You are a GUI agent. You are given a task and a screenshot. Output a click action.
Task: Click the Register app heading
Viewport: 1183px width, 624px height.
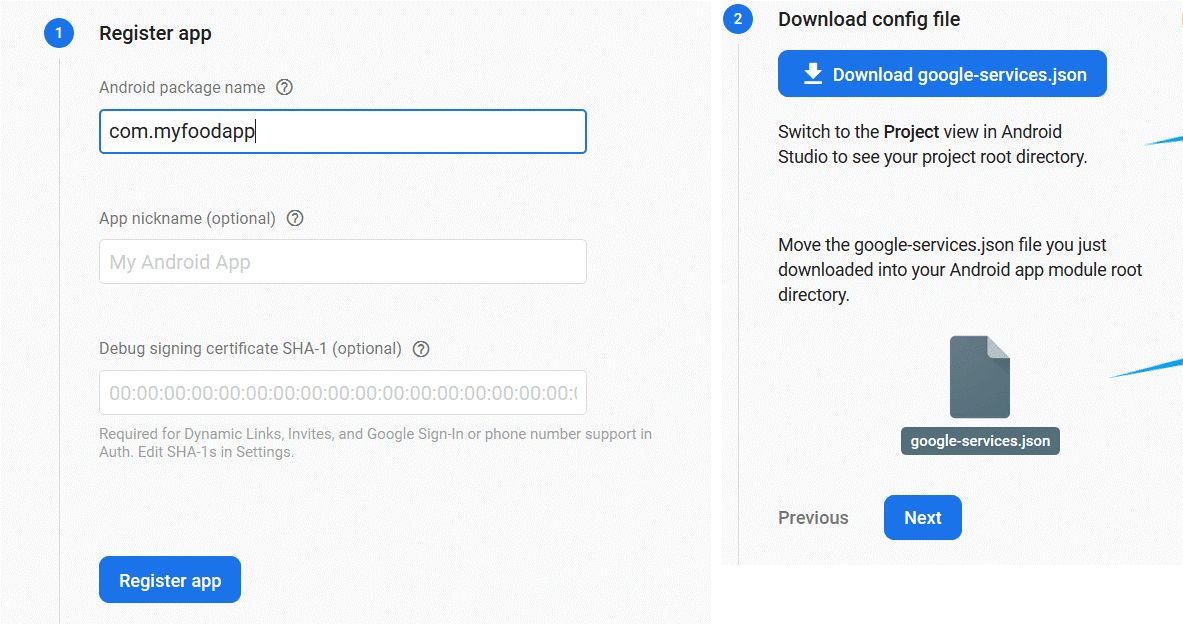[155, 33]
